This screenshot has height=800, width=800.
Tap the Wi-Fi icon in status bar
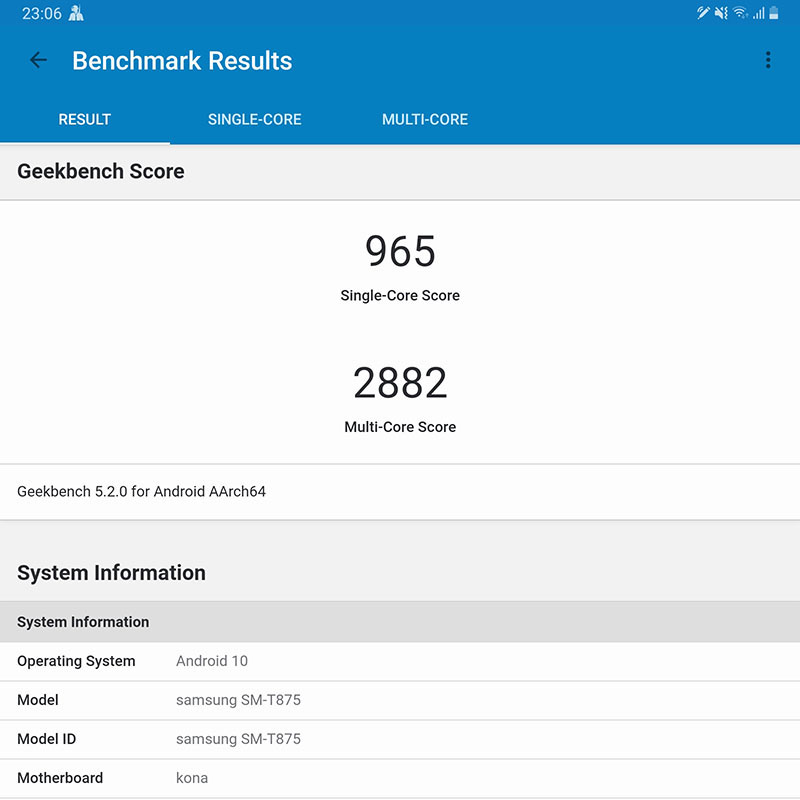pyautogui.click(x=740, y=13)
